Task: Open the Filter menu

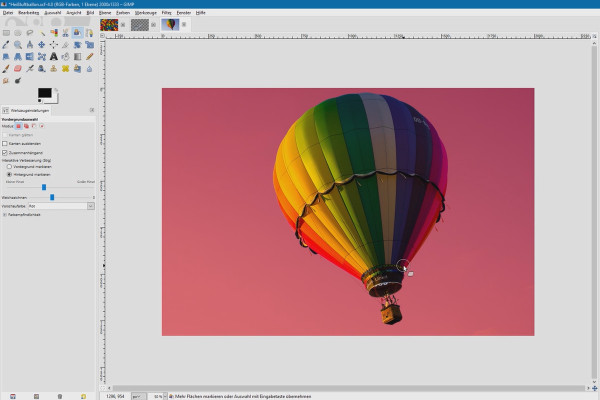Action: tap(166, 13)
